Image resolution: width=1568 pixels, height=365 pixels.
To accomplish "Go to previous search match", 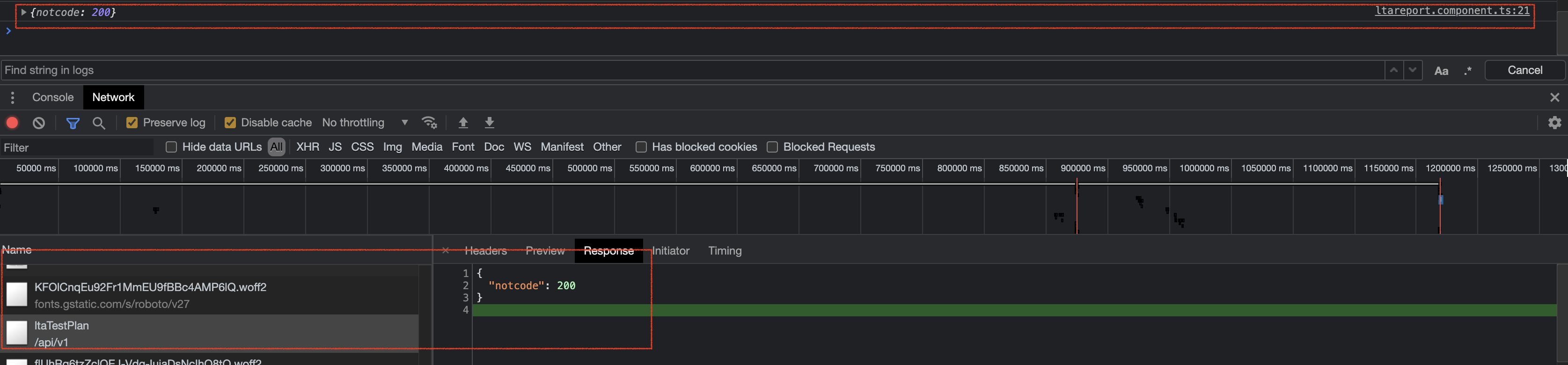I will 1394,70.
